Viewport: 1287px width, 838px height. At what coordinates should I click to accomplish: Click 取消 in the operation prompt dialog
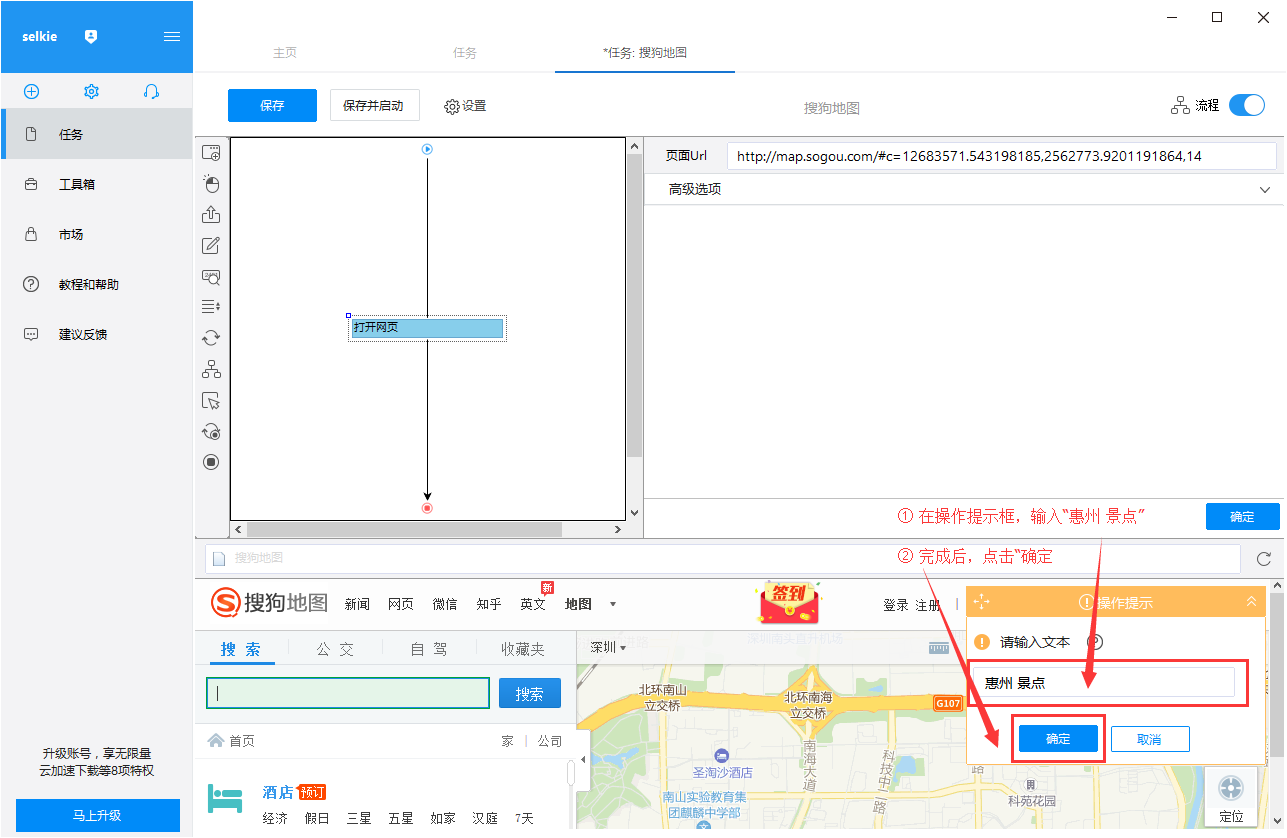pyautogui.click(x=1150, y=739)
